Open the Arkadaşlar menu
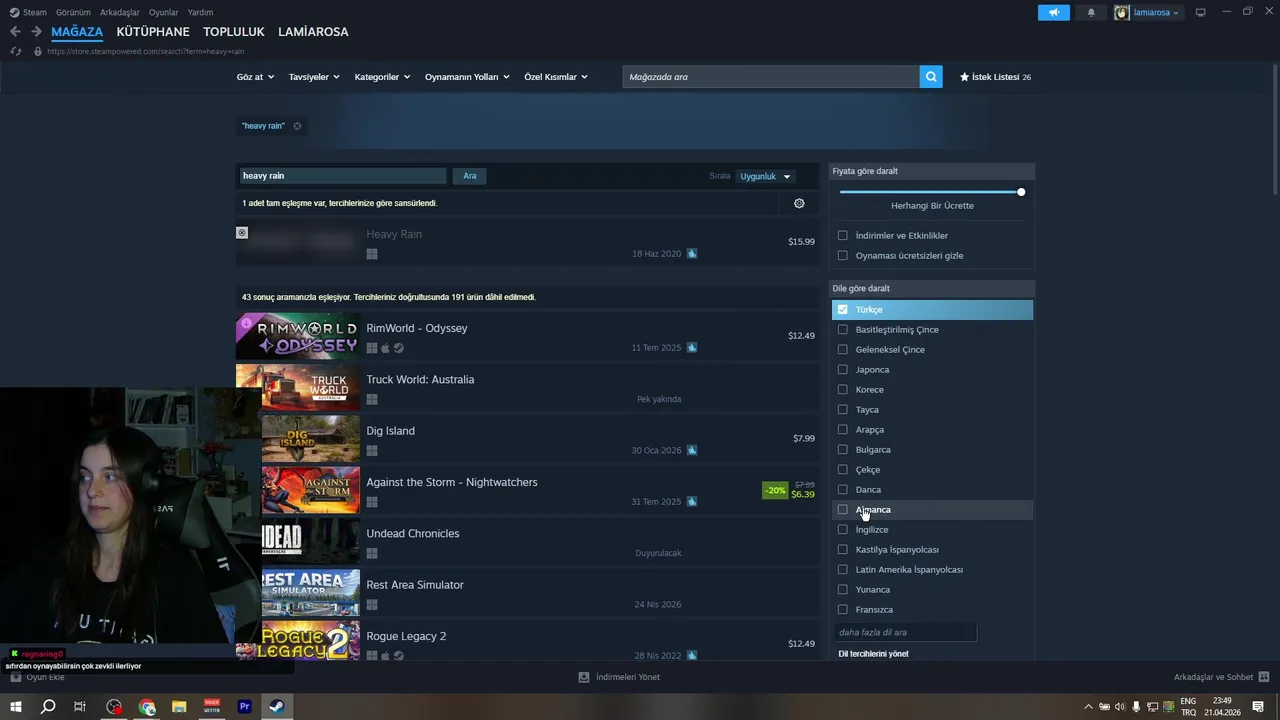1280x720 pixels. click(120, 12)
